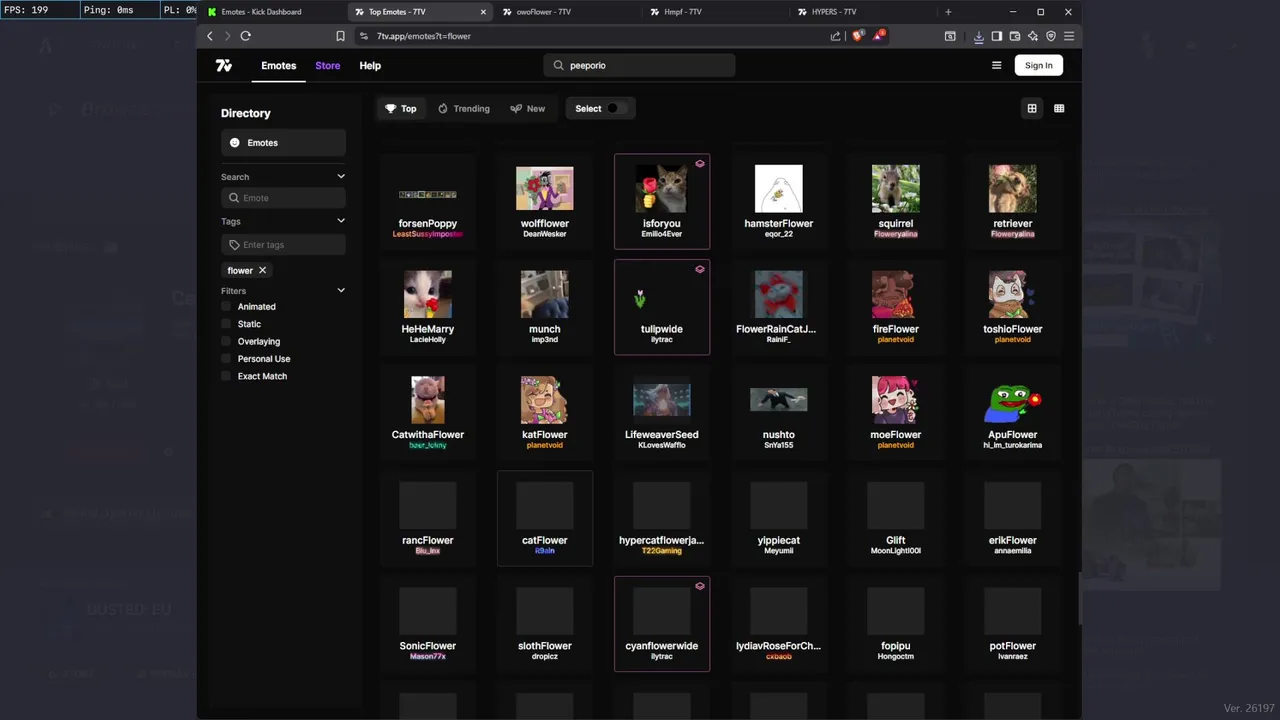
Task: Open Leo AI sparkle icon
Action: [x=1032, y=36]
